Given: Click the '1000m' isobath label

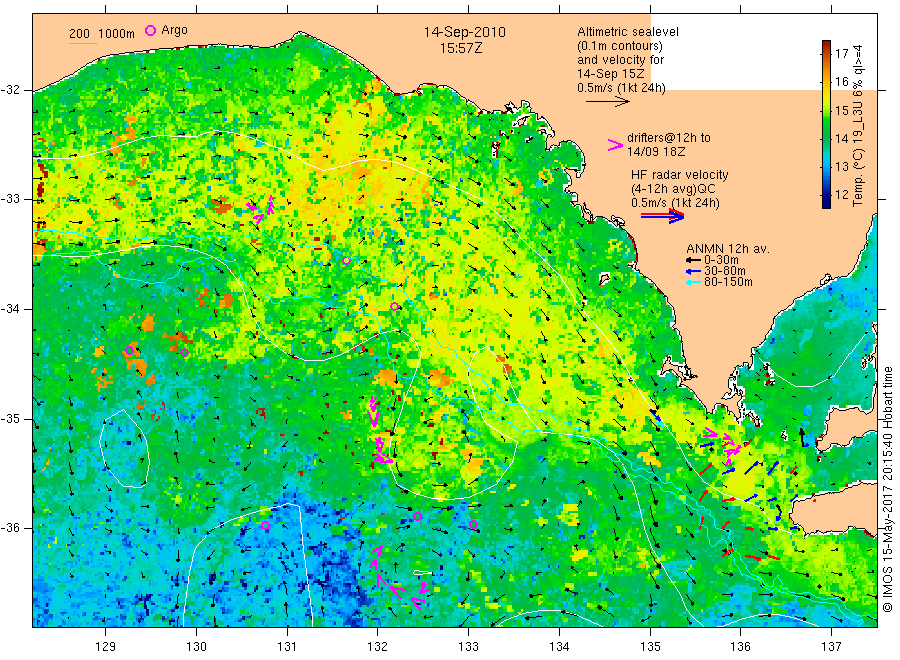Looking at the screenshot, I should point(117,34).
